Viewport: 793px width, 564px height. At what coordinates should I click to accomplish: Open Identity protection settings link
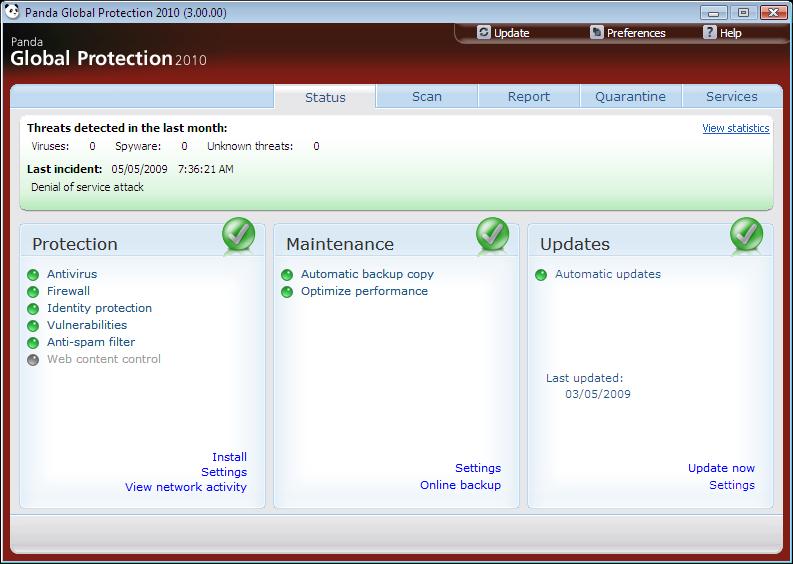click(99, 308)
